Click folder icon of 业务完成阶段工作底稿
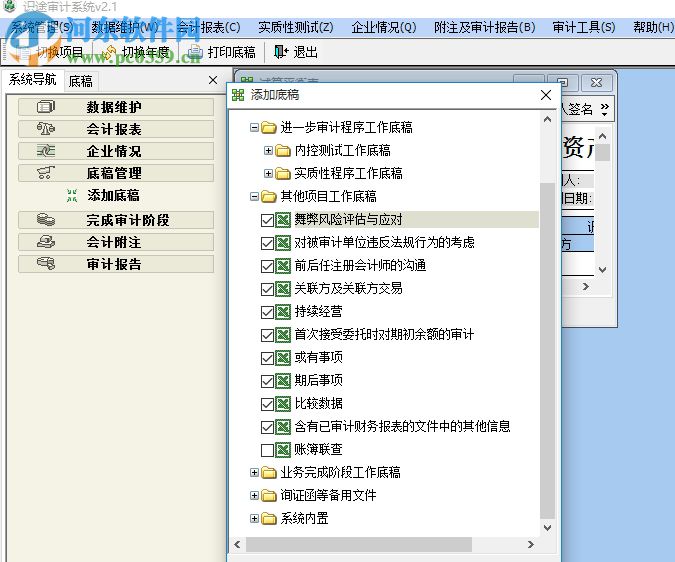The image size is (675, 562). click(269, 472)
